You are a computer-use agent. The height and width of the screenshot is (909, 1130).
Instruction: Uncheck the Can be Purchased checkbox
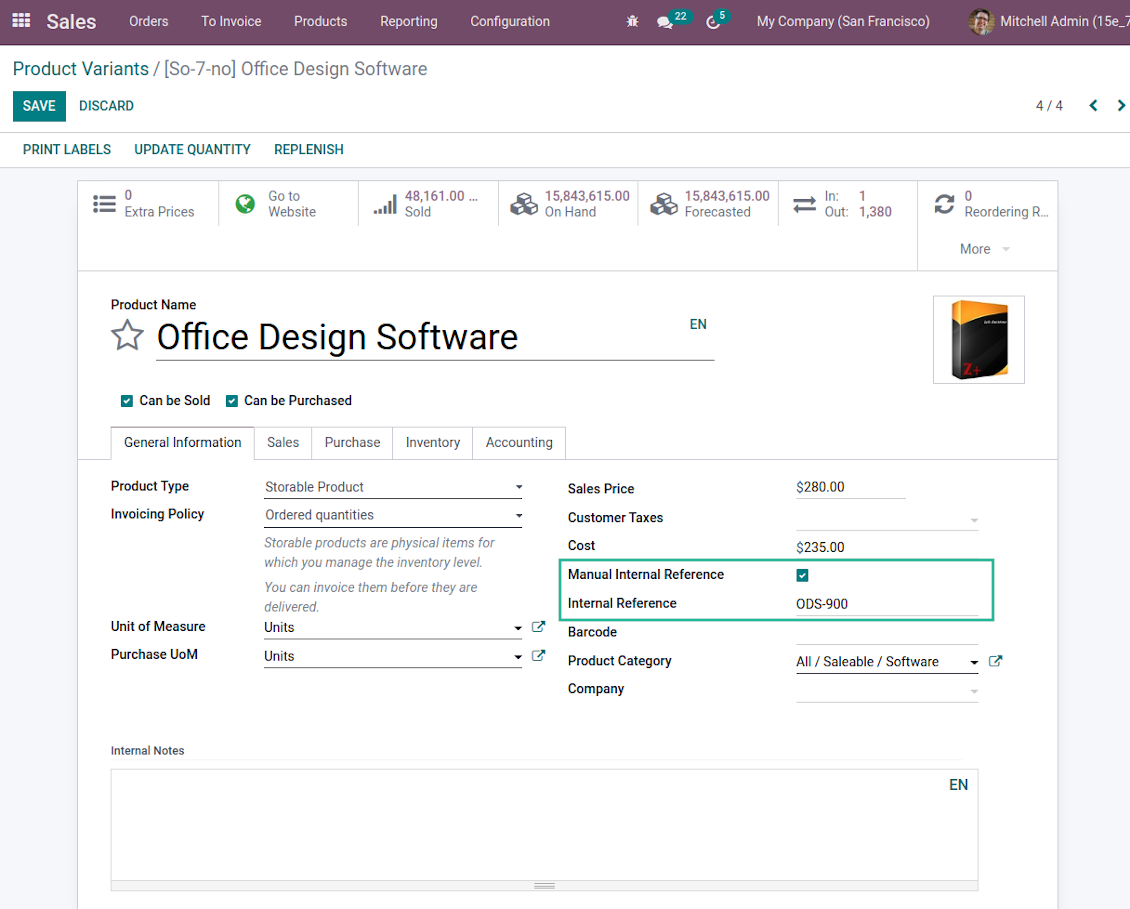pos(232,401)
